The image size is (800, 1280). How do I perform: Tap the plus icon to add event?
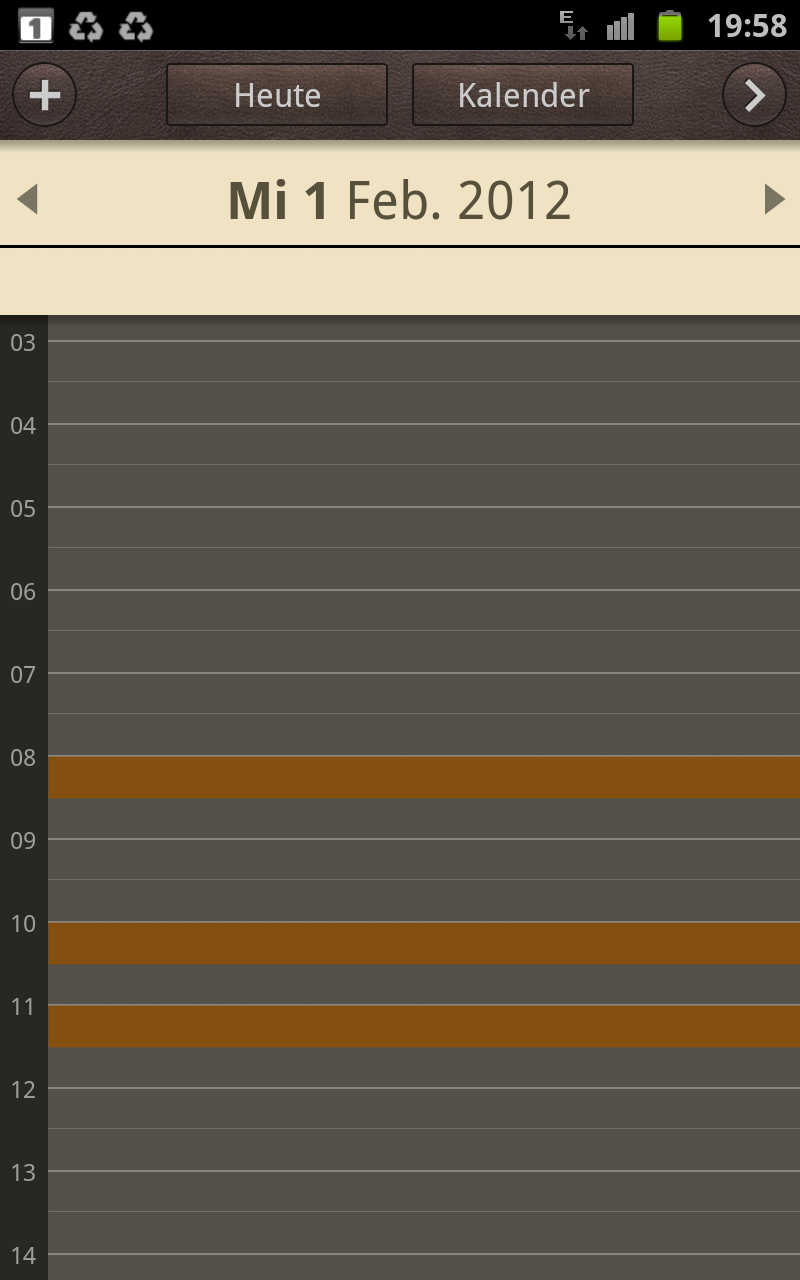[44, 95]
